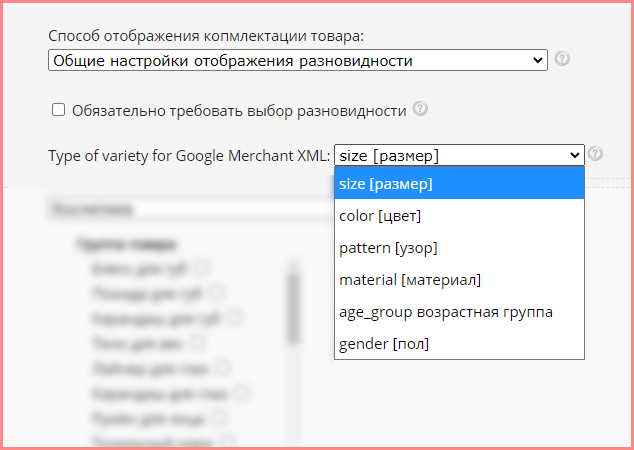
Task: Click help icon beside product display method dropdown
Action: [562, 59]
